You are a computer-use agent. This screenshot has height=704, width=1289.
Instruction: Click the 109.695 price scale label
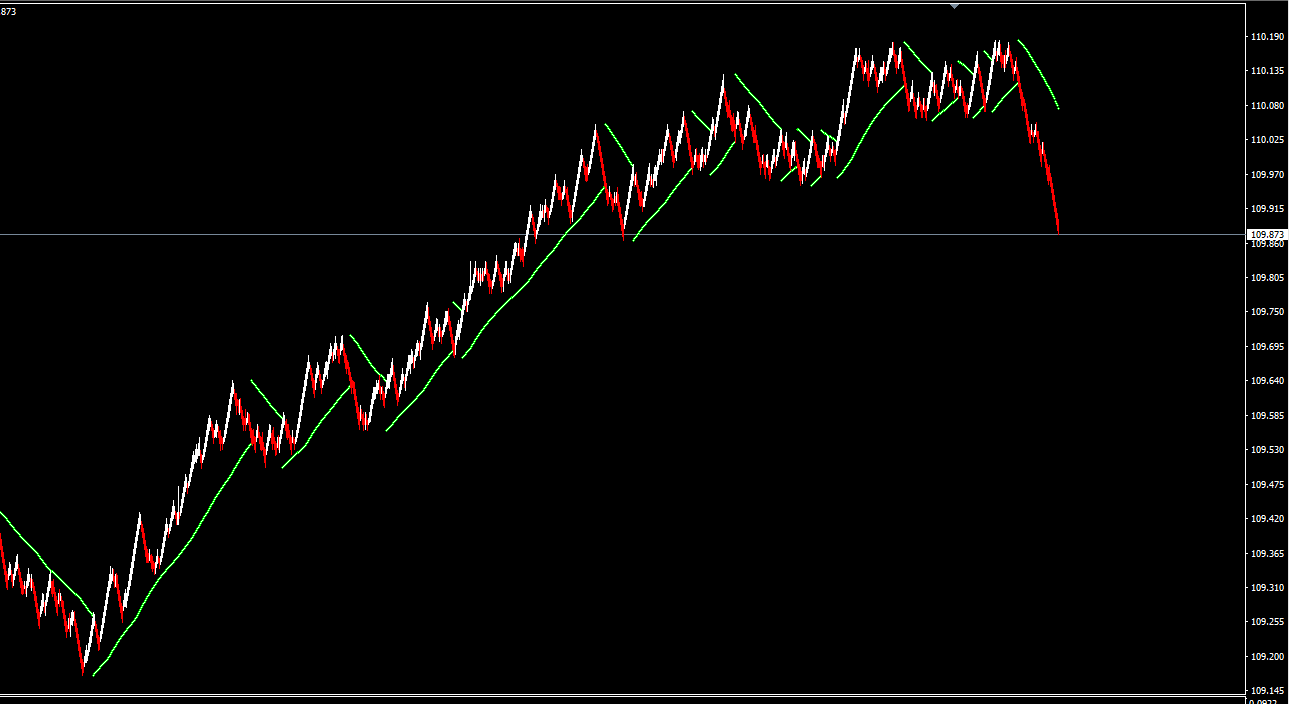[x=1267, y=347]
